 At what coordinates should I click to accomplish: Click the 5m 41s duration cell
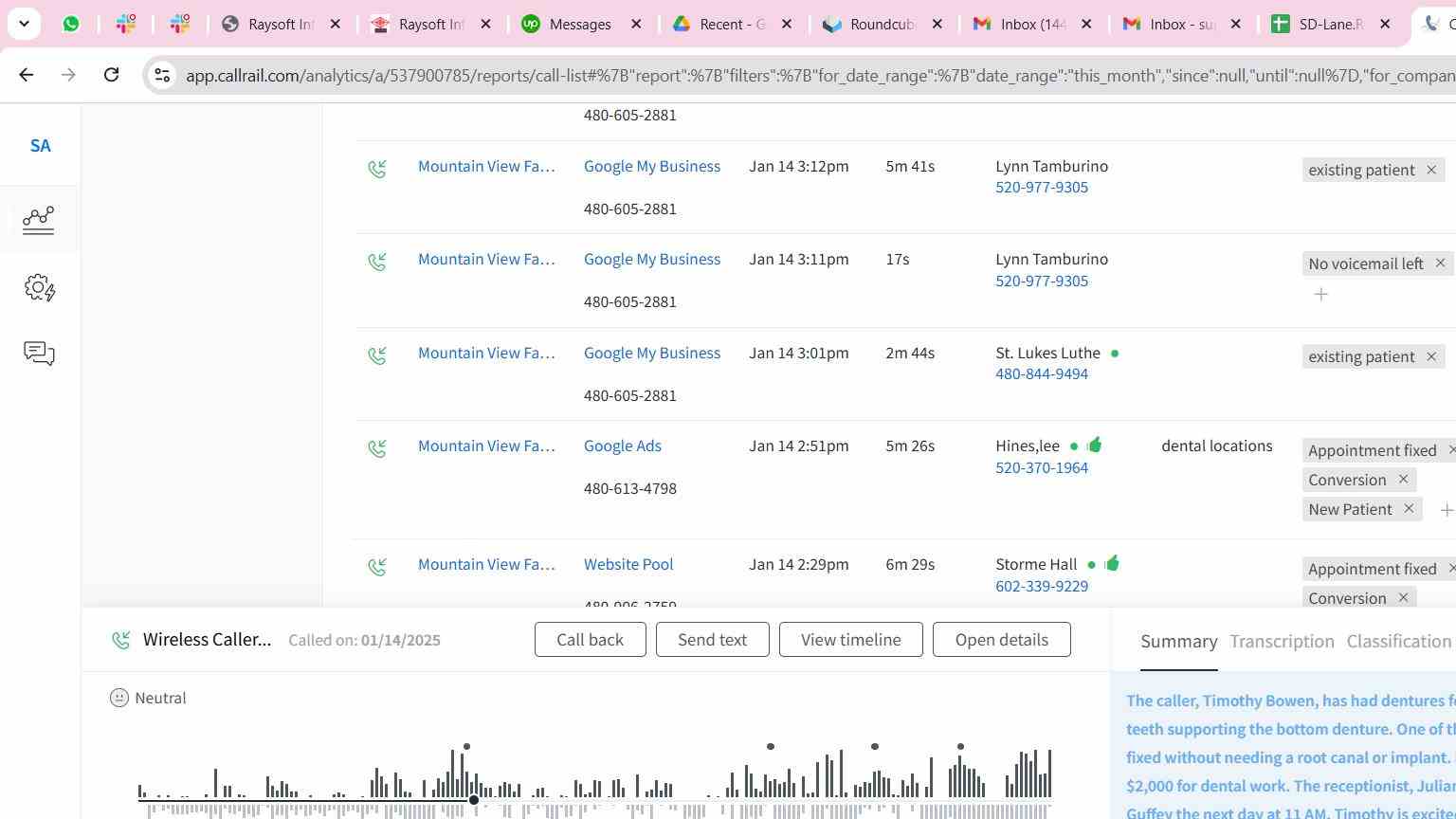click(910, 166)
